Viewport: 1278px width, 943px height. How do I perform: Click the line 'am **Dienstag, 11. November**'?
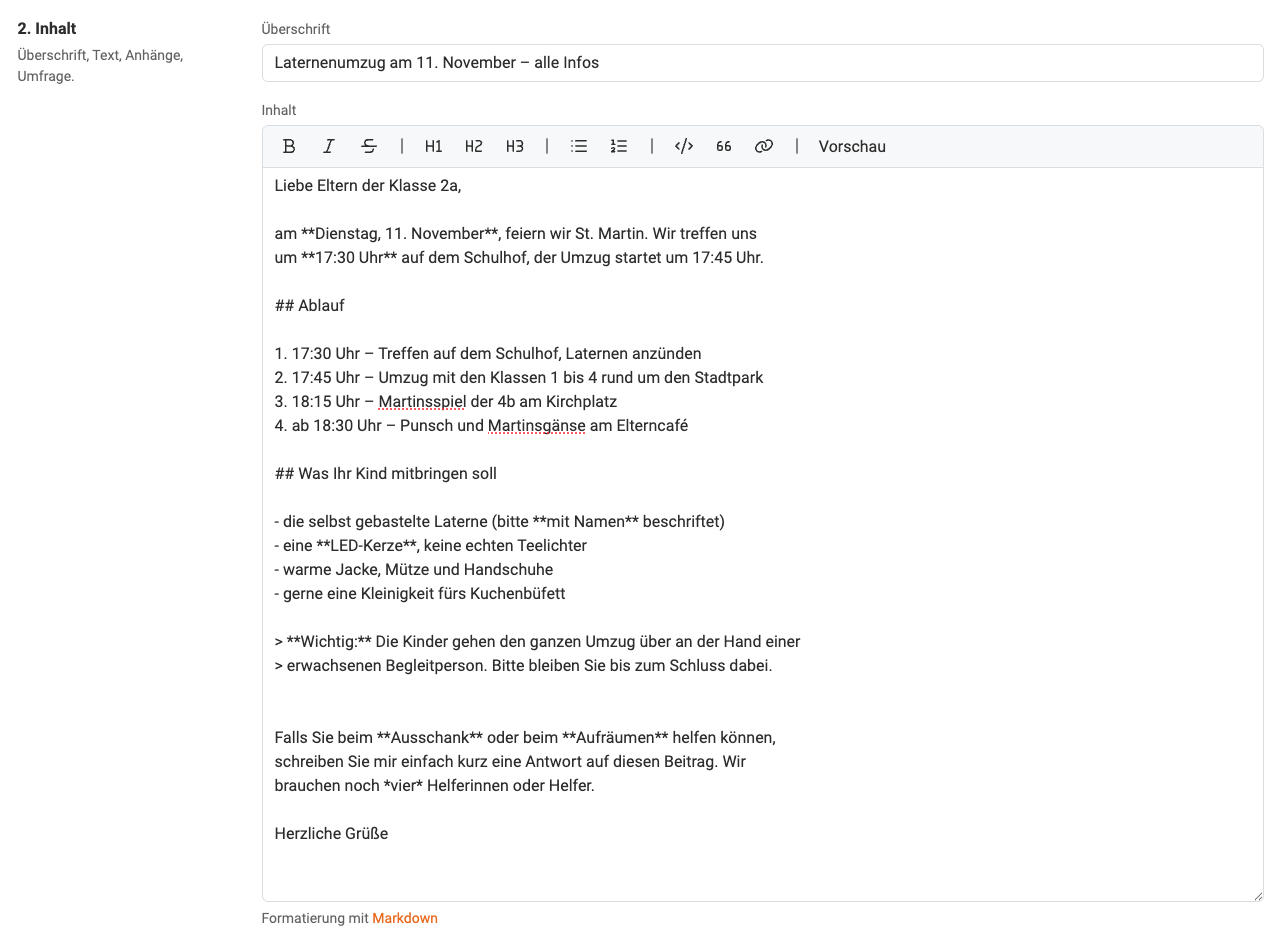(x=515, y=234)
